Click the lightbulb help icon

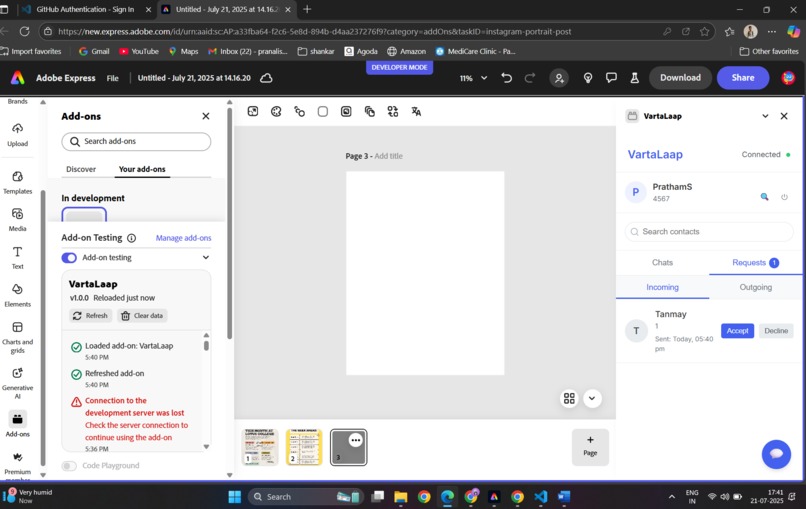(588, 78)
